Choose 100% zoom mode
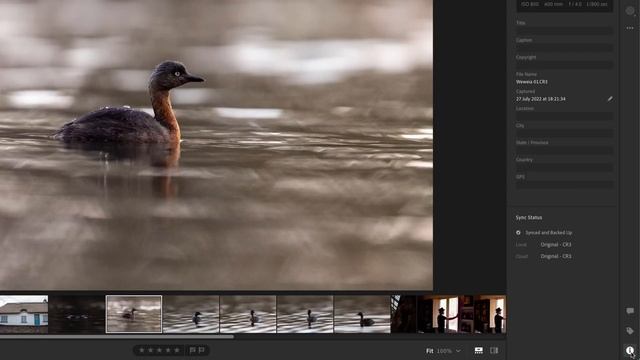The image size is (640, 360). tap(444, 351)
